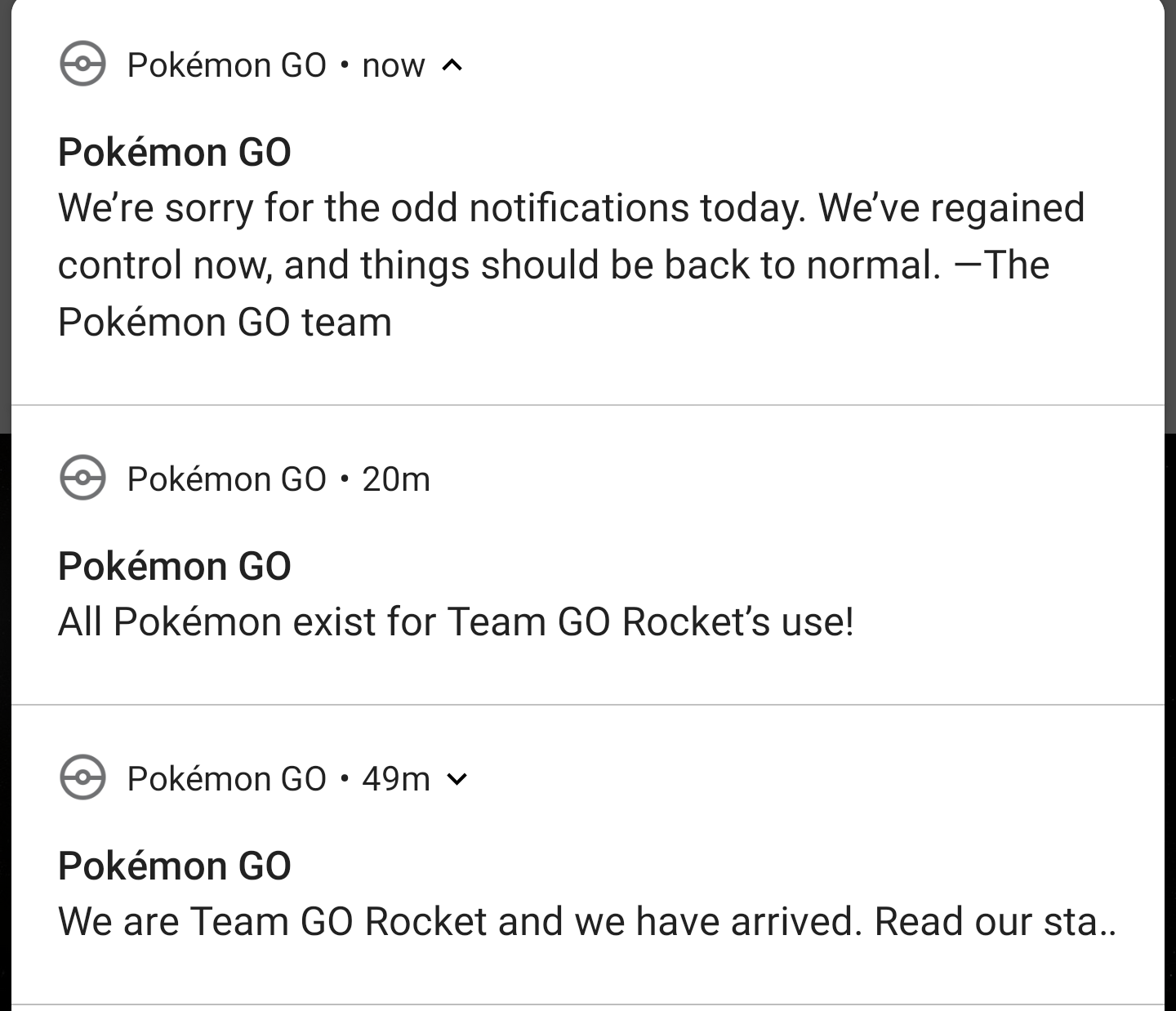Tap the '49m' timestamp label
The width and height of the screenshot is (1176, 1011).
click(x=396, y=779)
